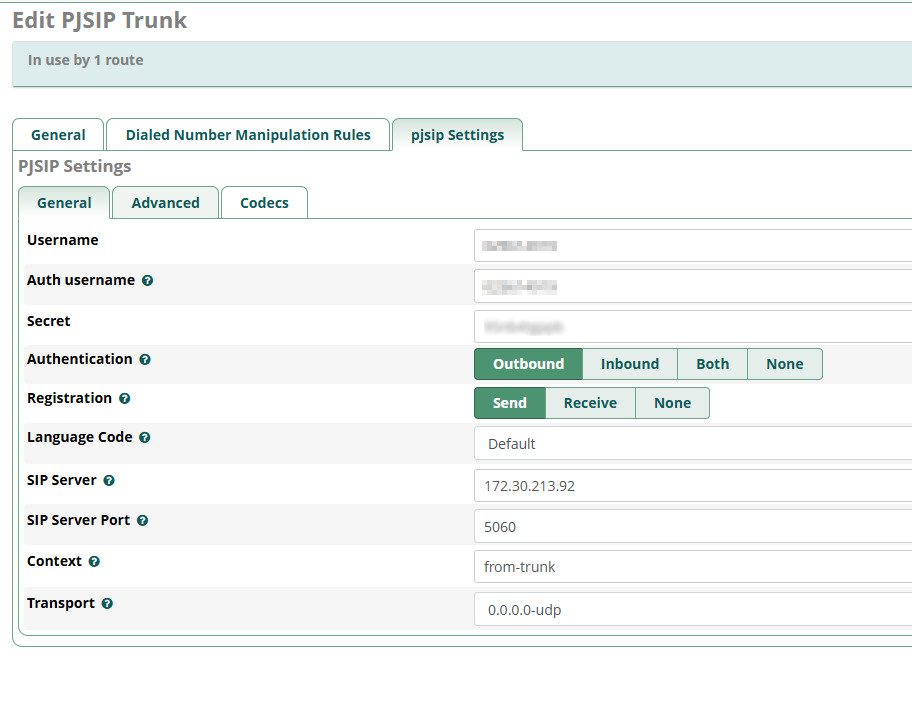
Task: Click the SIP Server address field
Action: click(x=692, y=486)
